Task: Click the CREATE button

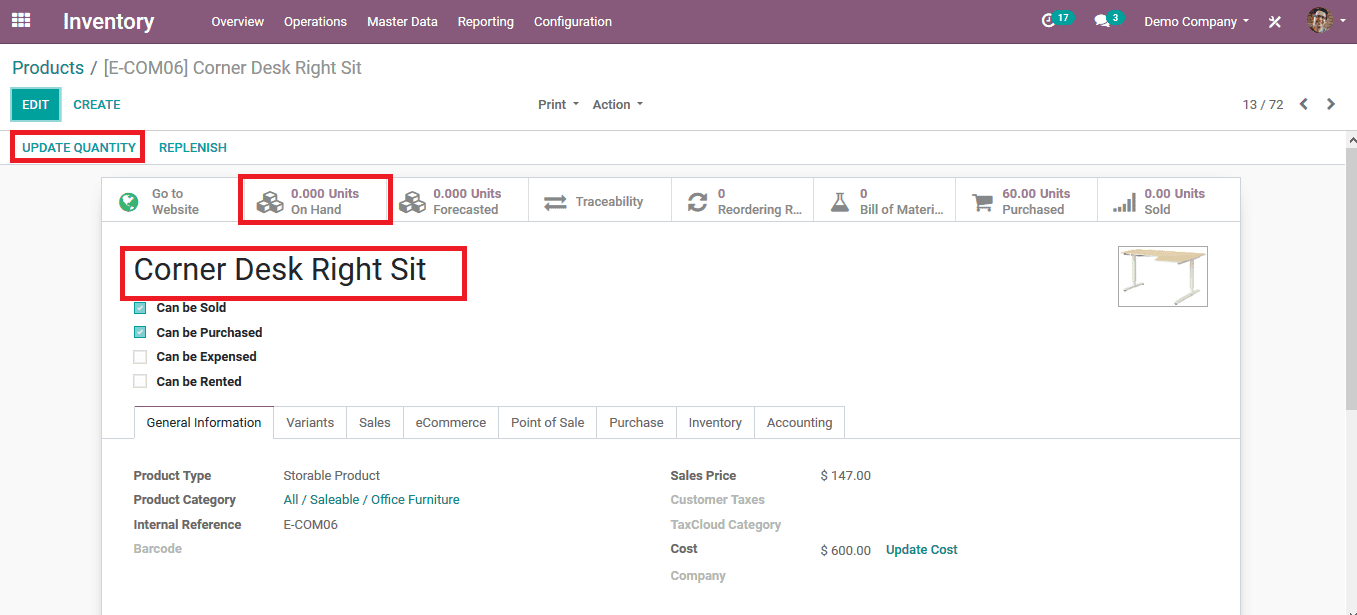Action: 97,104
